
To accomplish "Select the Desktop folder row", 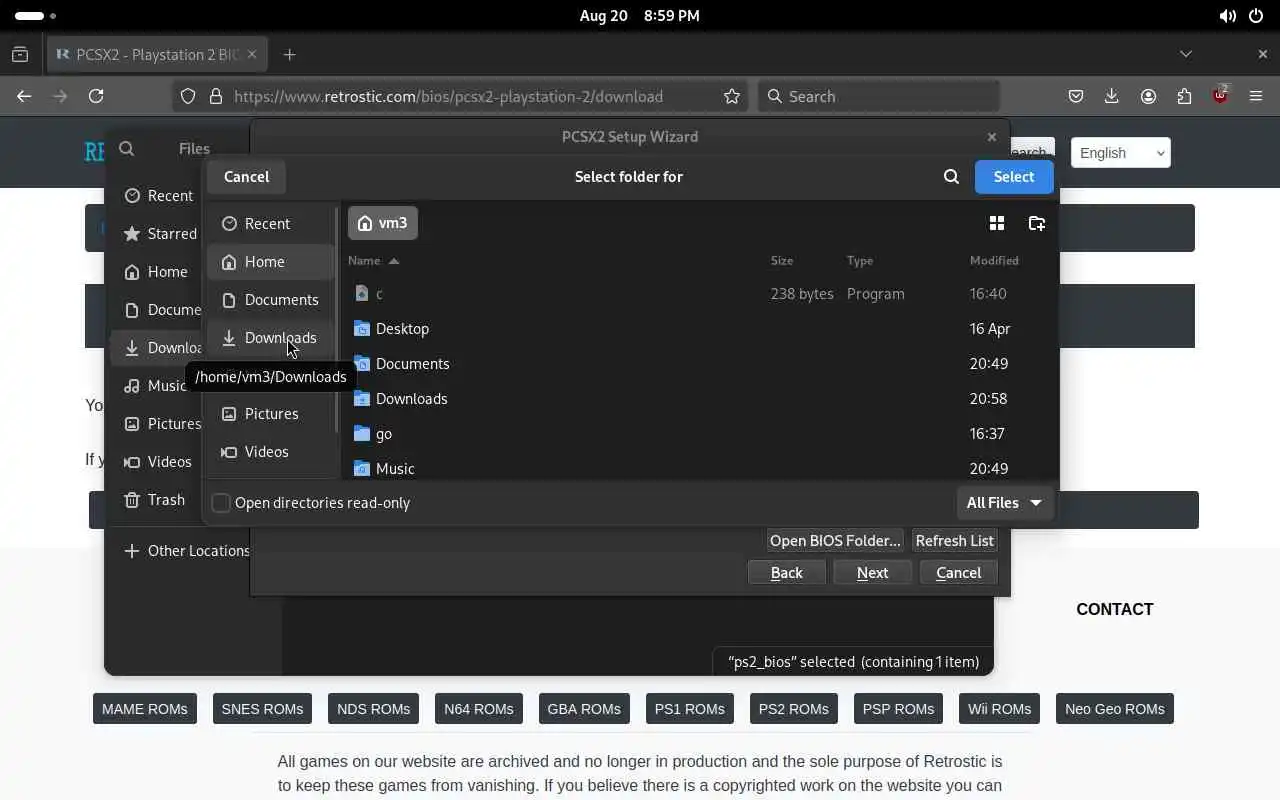I will pyautogui.click(x=700, y=329).
